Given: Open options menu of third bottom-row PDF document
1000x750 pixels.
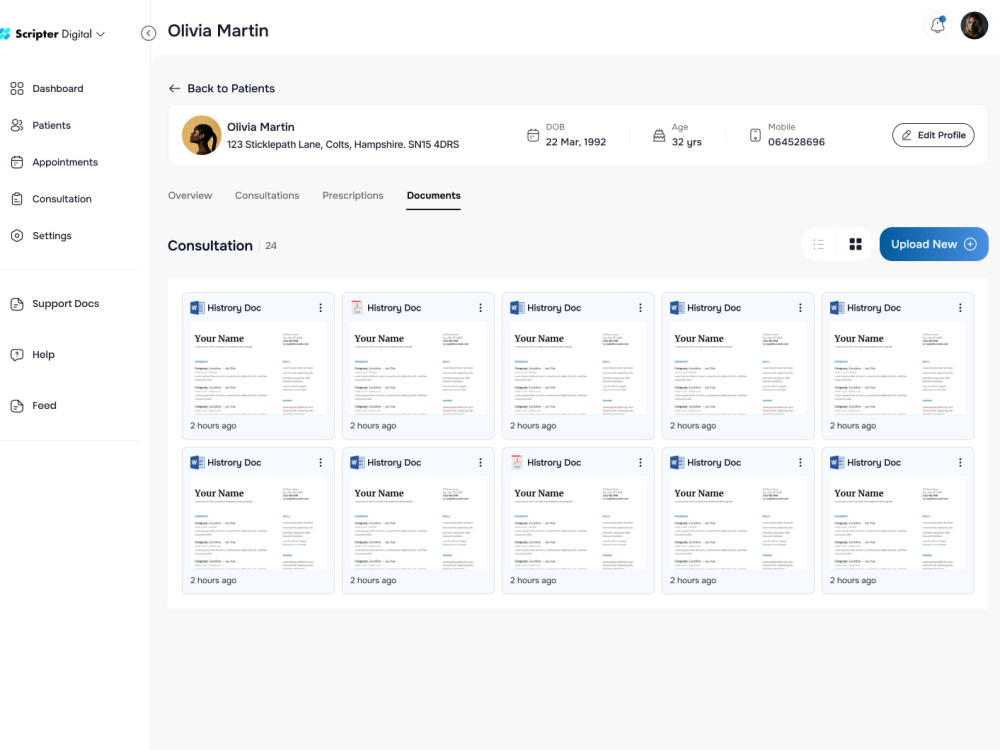Looking at the screenshot, I should point(641,463).
